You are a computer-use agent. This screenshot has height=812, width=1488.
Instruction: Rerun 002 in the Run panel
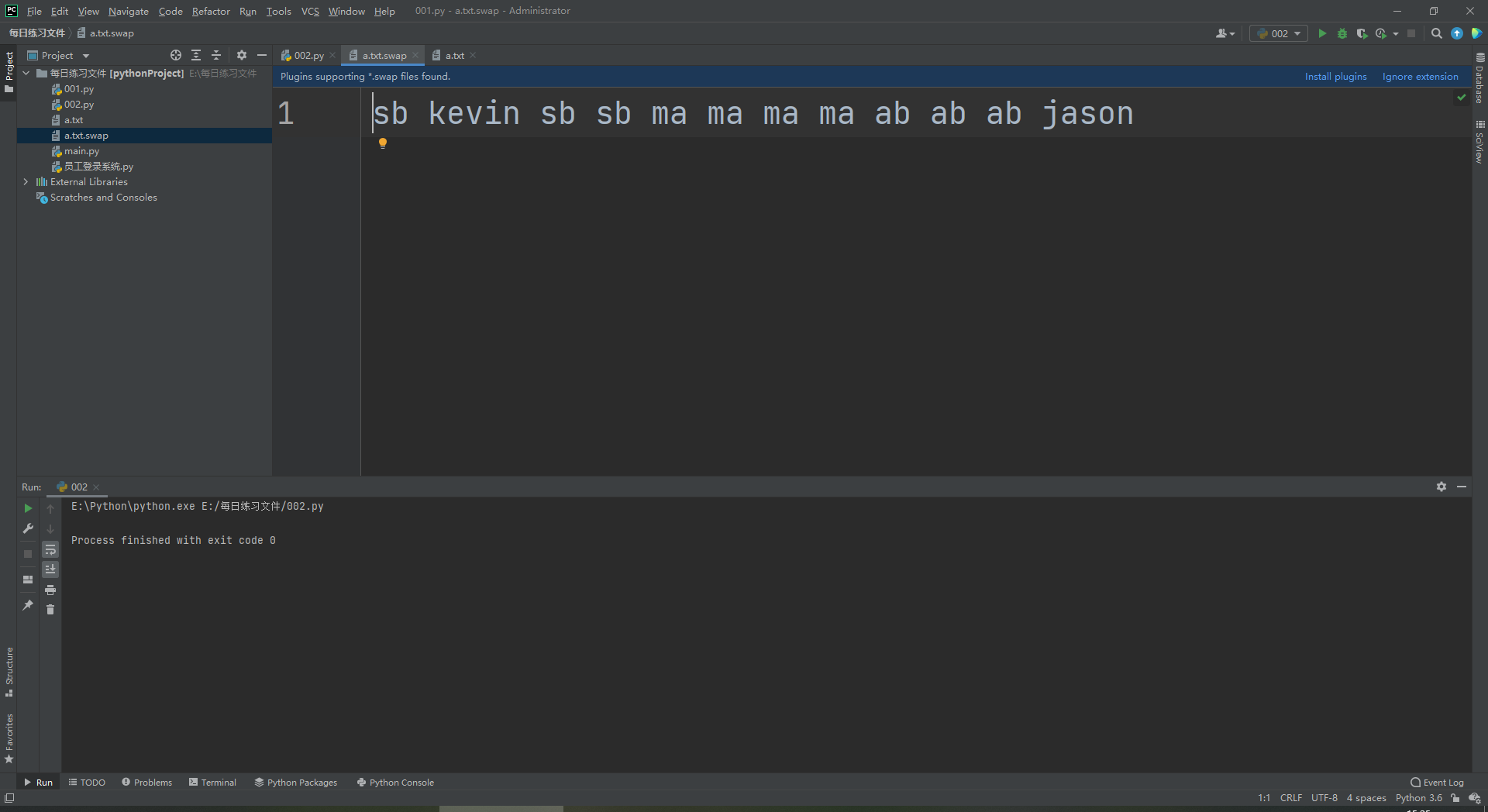point(28,508)
